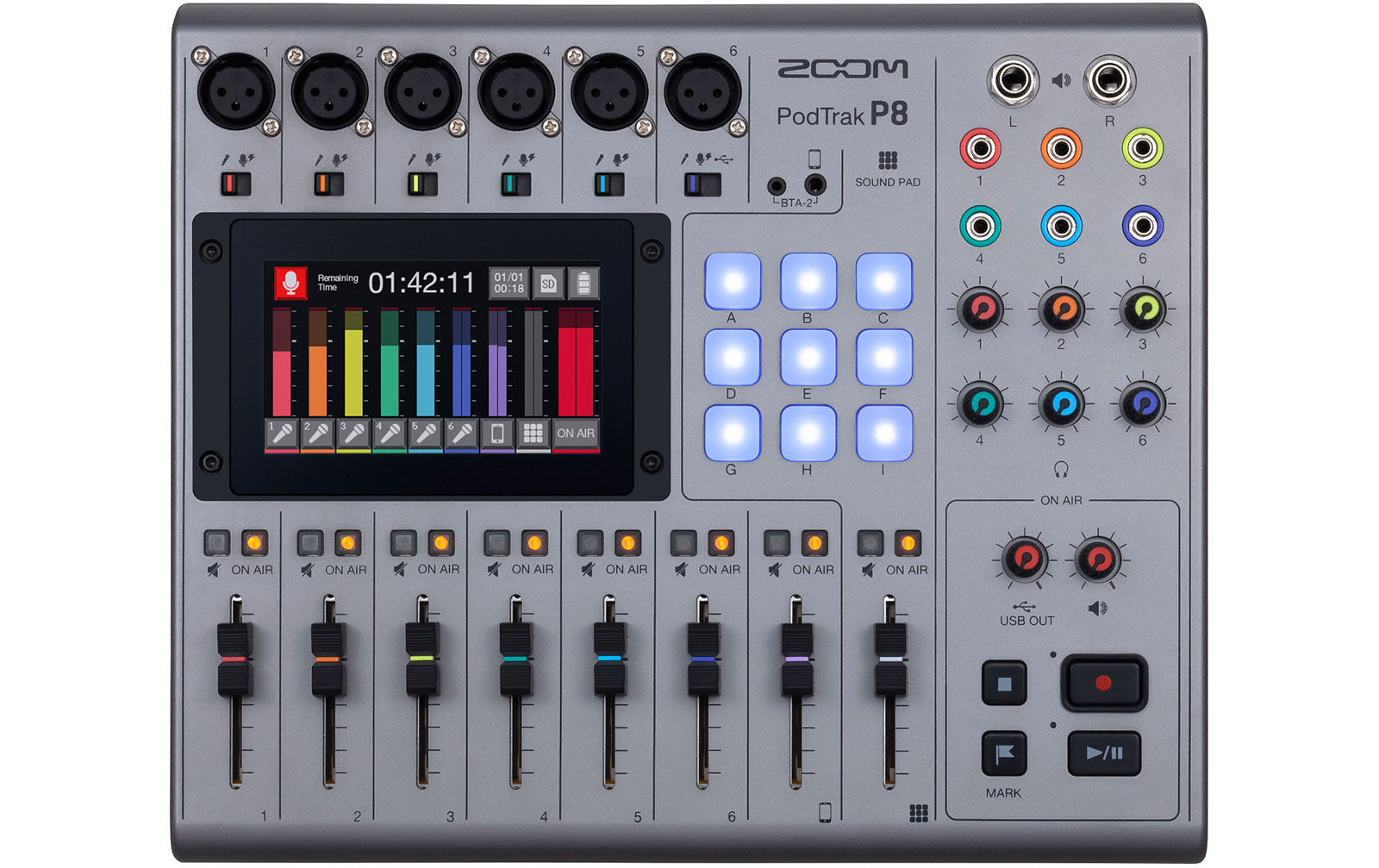
Task: Tap the 01/01 00:18 file counter on screen
Action: (x=509, y=283)
